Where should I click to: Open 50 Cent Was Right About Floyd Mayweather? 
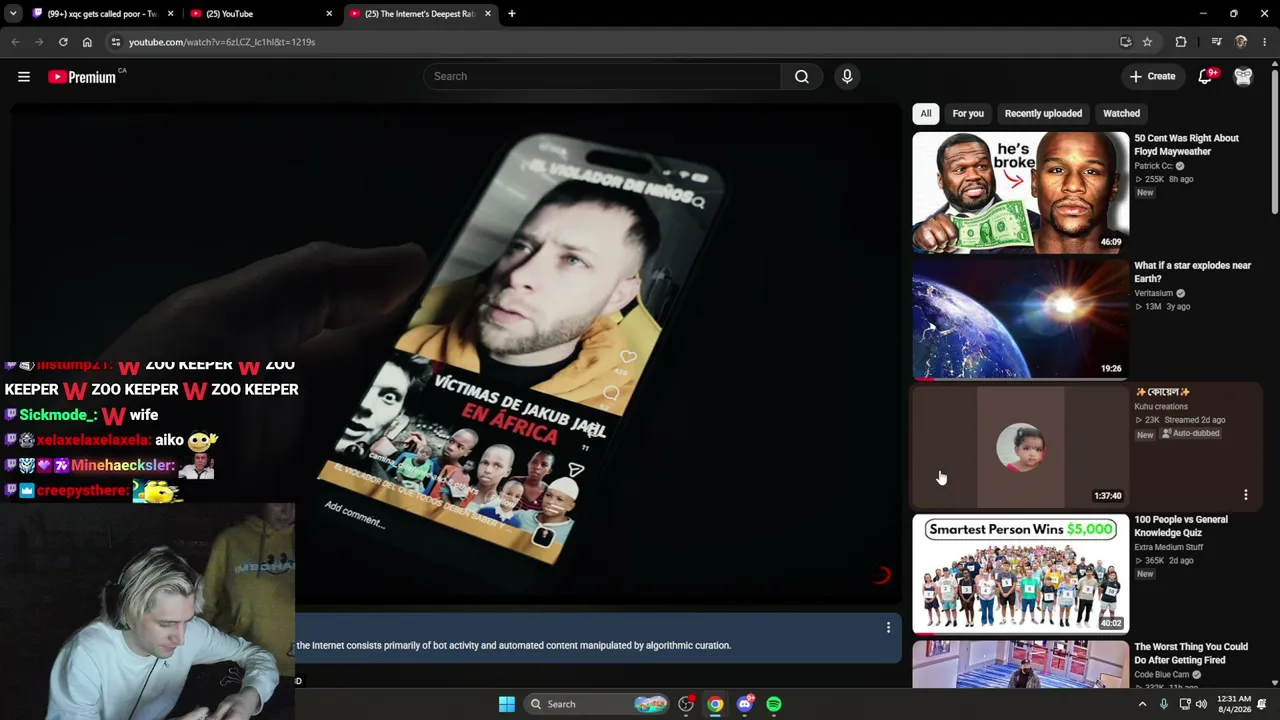click(1186, 145)
